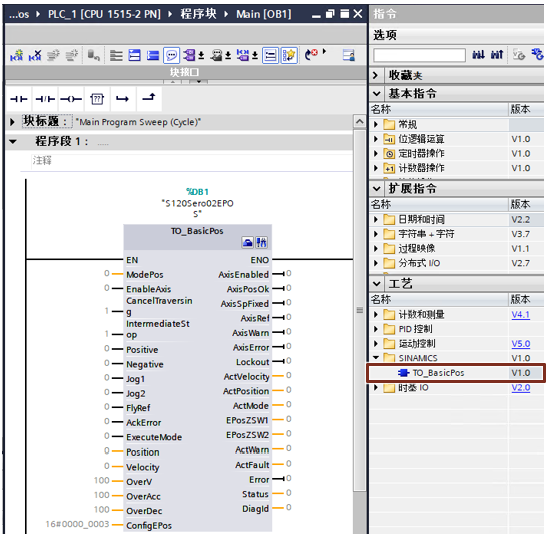This screenshot has width=547, height=543.
Task: Click the 注释 comment field
Action: pos(192,161)
